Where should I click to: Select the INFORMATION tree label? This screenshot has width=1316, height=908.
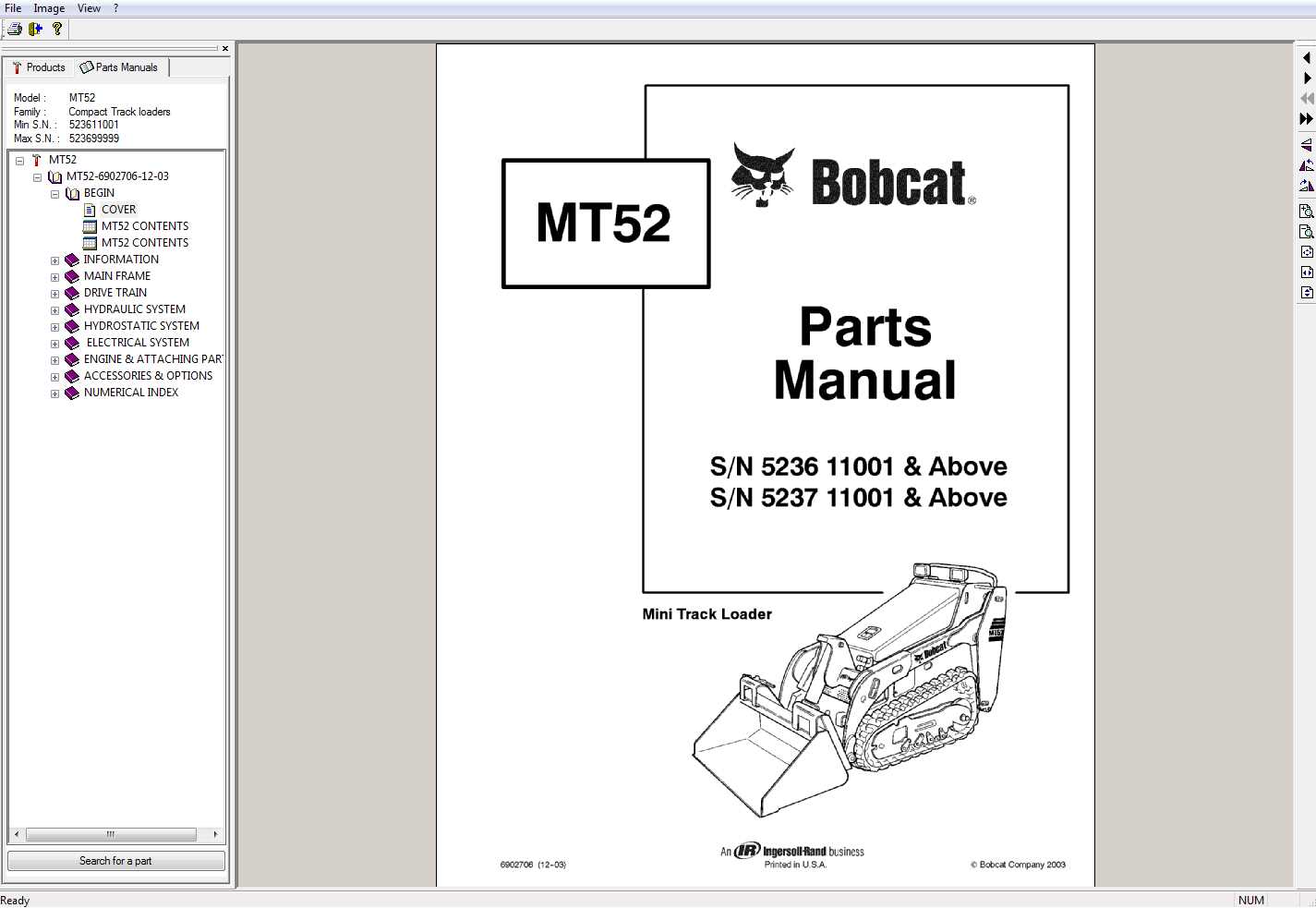click(x=121, y=260)
